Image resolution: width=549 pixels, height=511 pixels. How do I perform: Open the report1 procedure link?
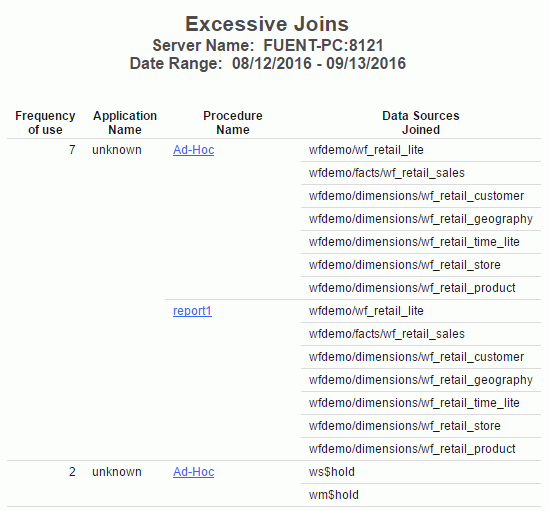point(192,311)
